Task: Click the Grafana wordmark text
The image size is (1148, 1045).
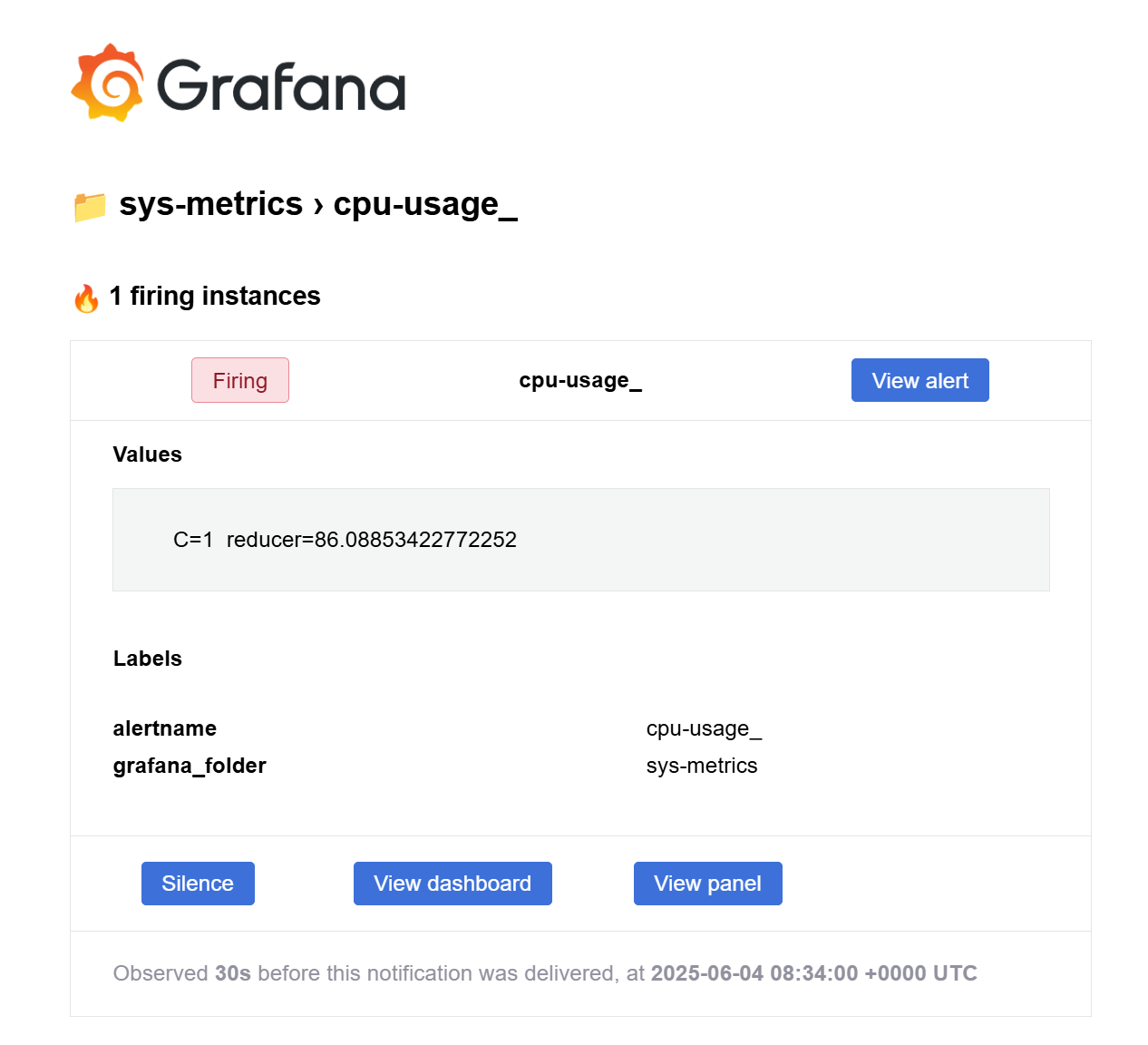Action: pos(281,86)
